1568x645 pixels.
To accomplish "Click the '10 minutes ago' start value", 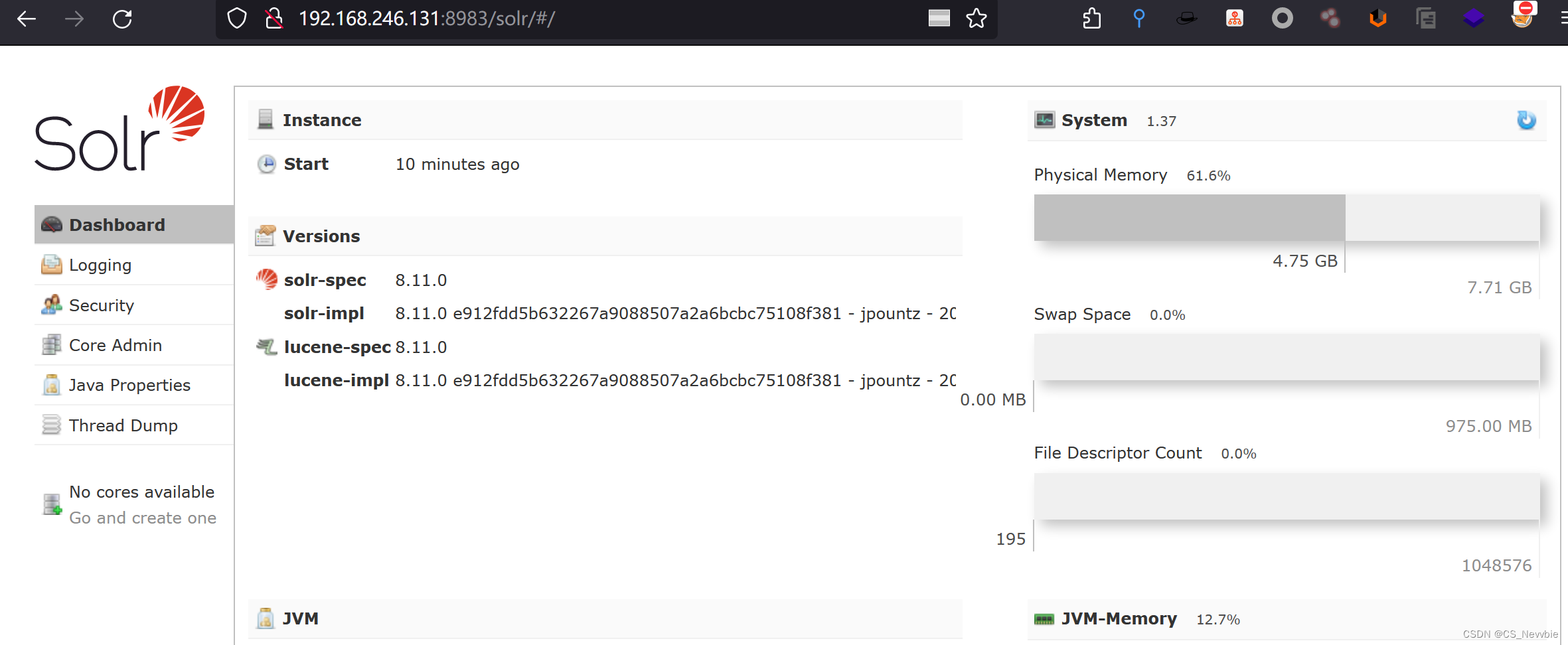I will 457,165.
